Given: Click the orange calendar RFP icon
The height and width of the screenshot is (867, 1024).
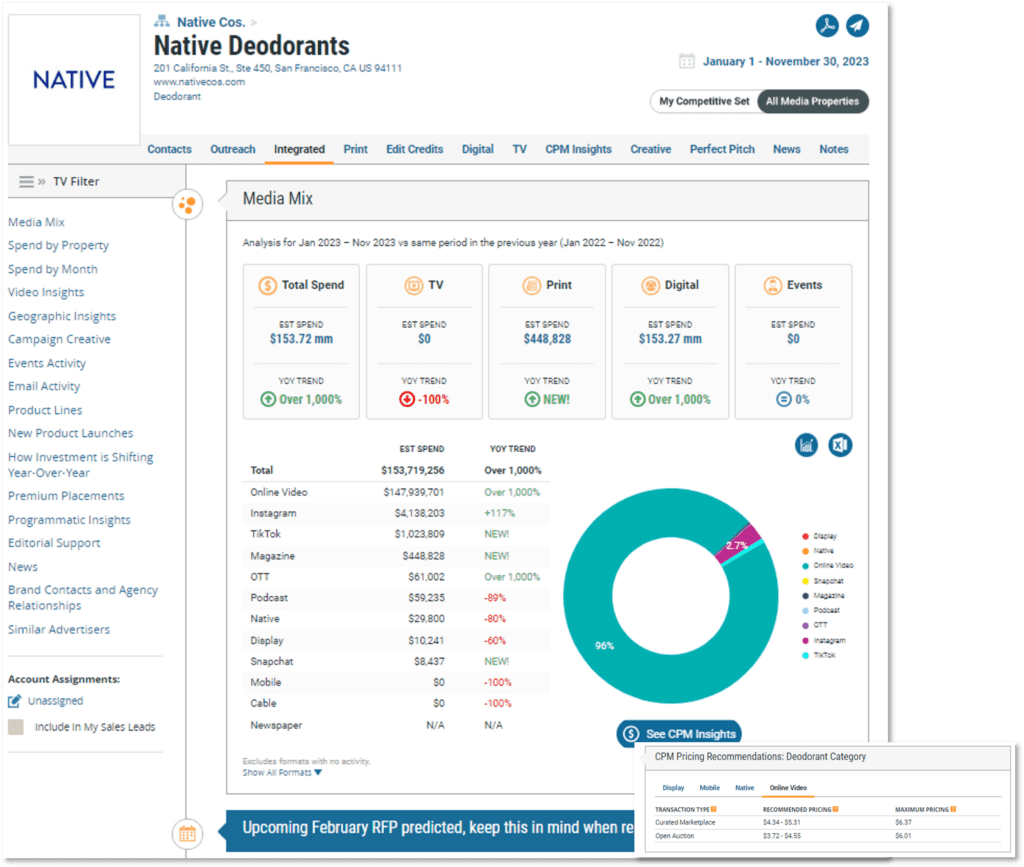Looking at the screenshot, I should click(187, 834).
